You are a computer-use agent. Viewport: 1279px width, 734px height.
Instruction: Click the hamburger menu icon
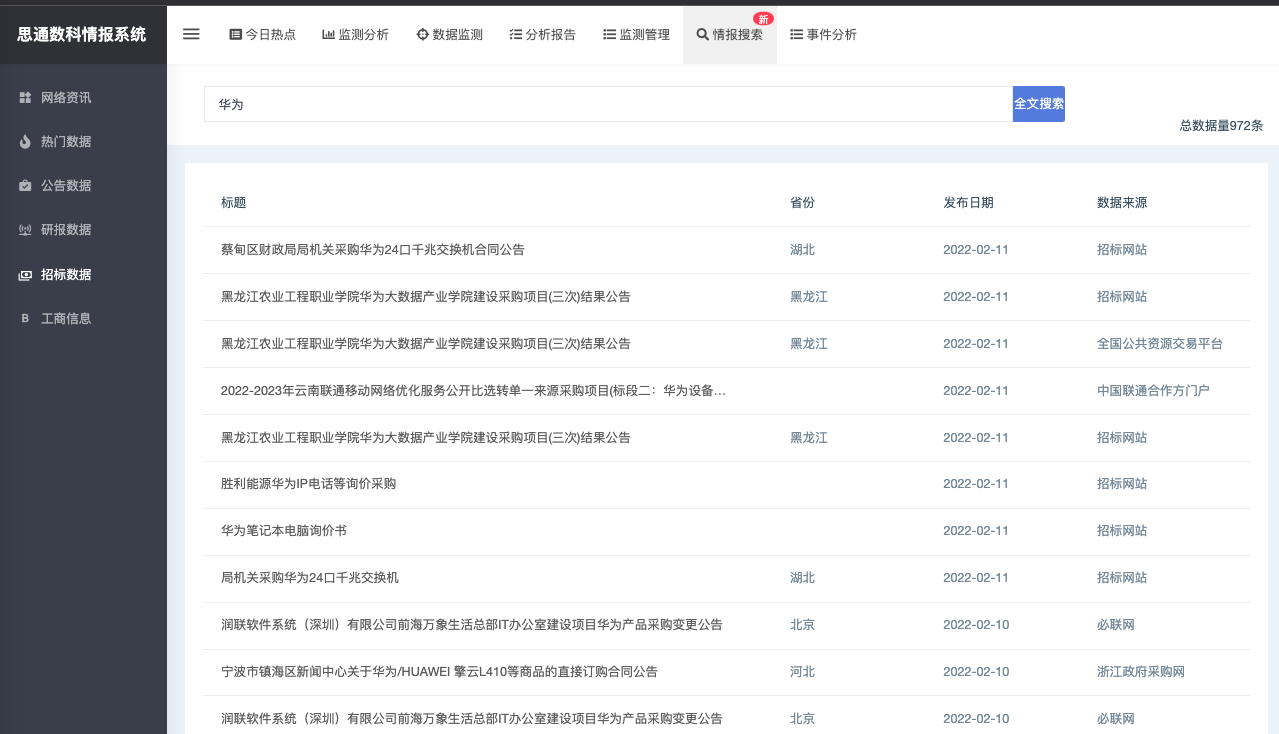[x=190, y=33]
